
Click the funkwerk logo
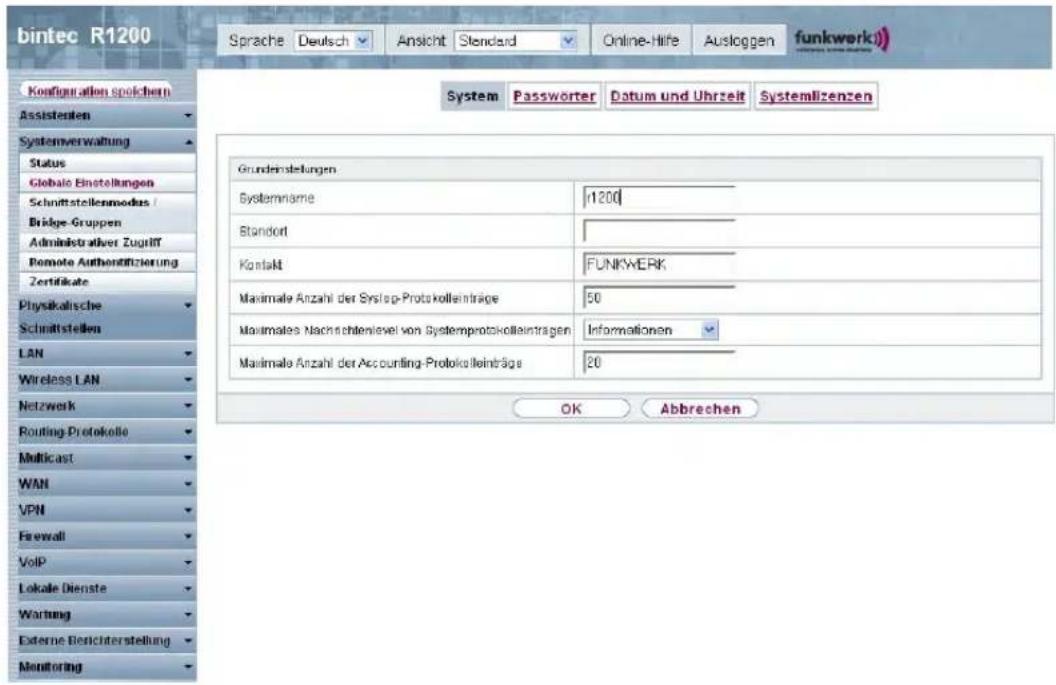[x=842, y=39]
